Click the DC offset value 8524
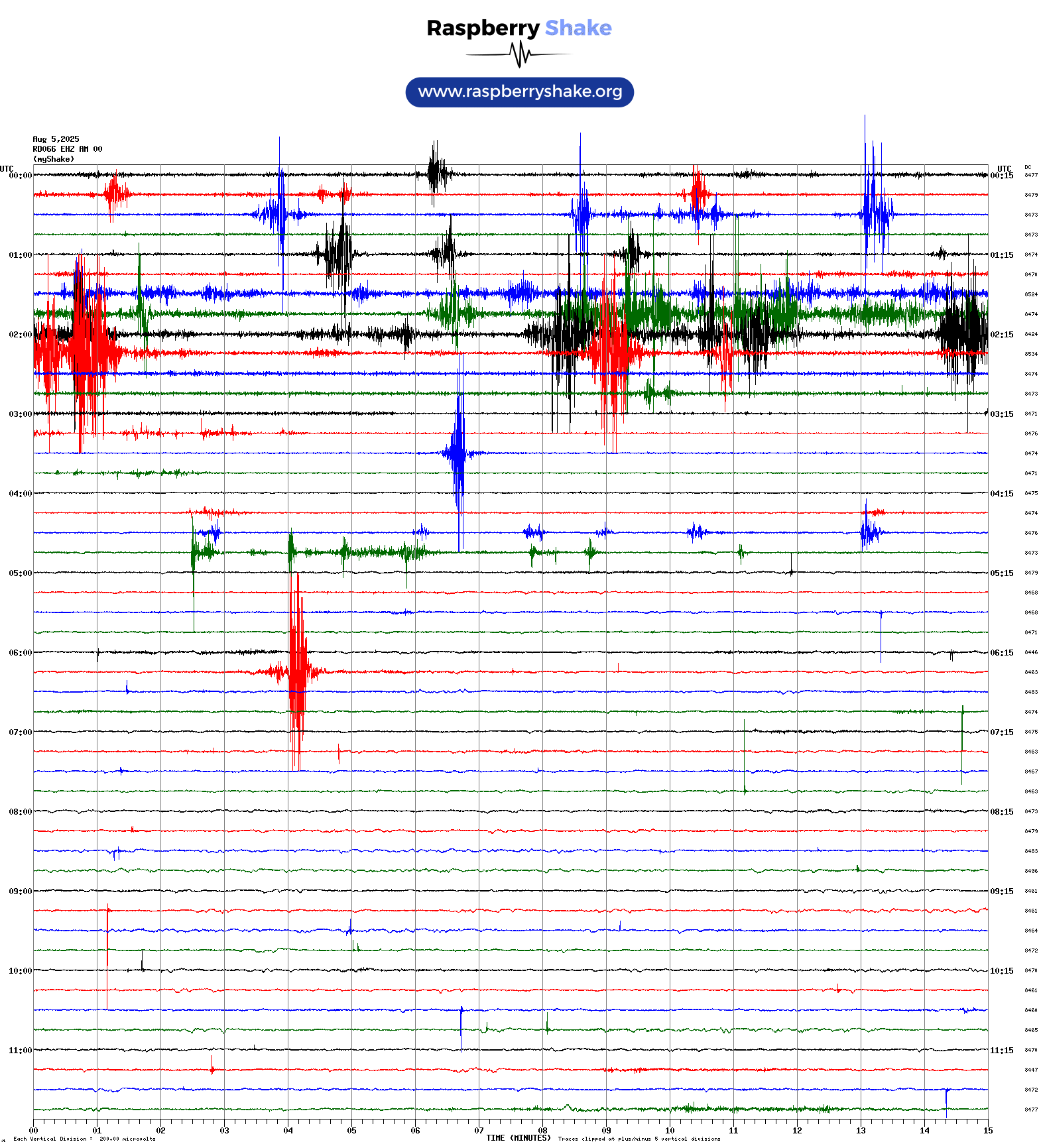The image size is (1041, 1148). click(x=1031, y=294)
